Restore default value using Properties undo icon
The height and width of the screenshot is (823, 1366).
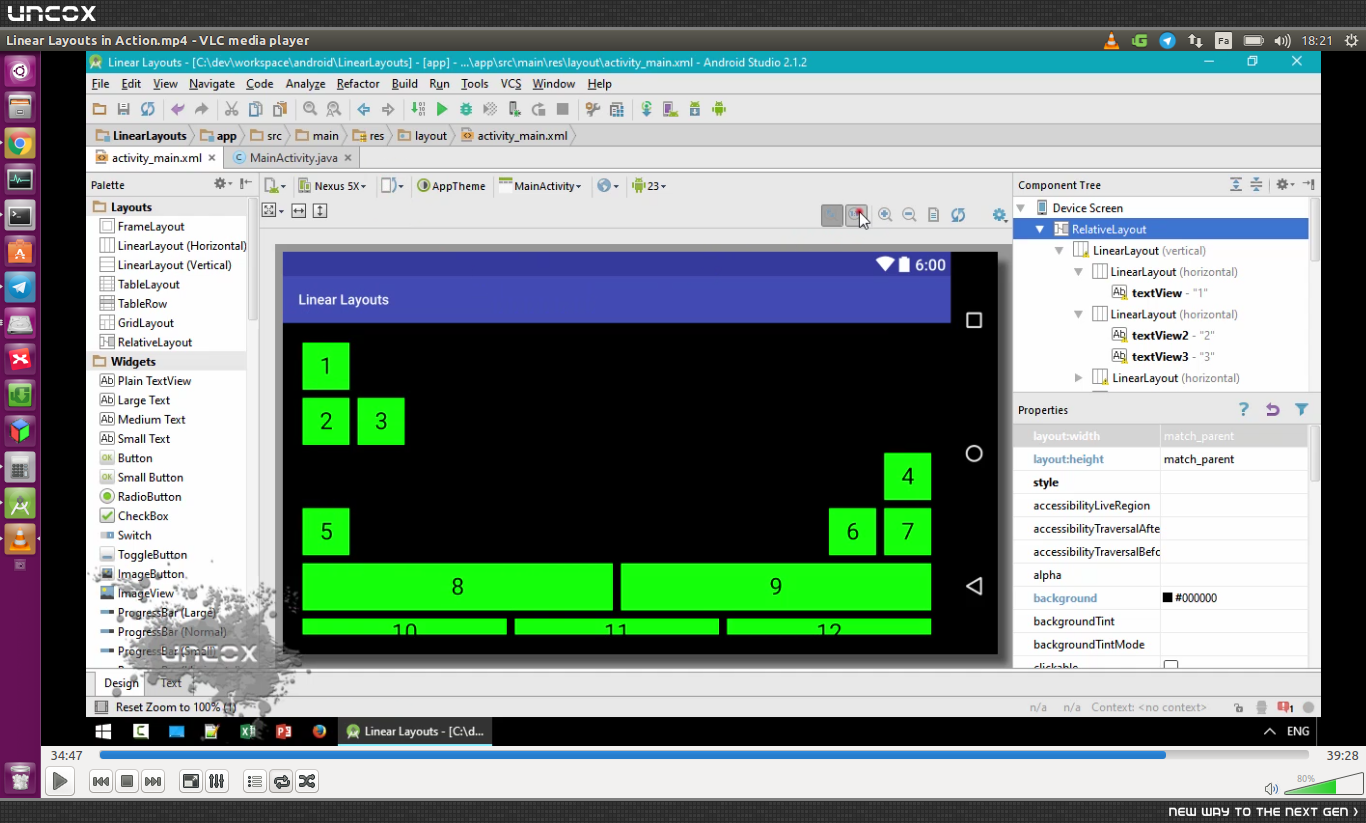(1272, 409)
